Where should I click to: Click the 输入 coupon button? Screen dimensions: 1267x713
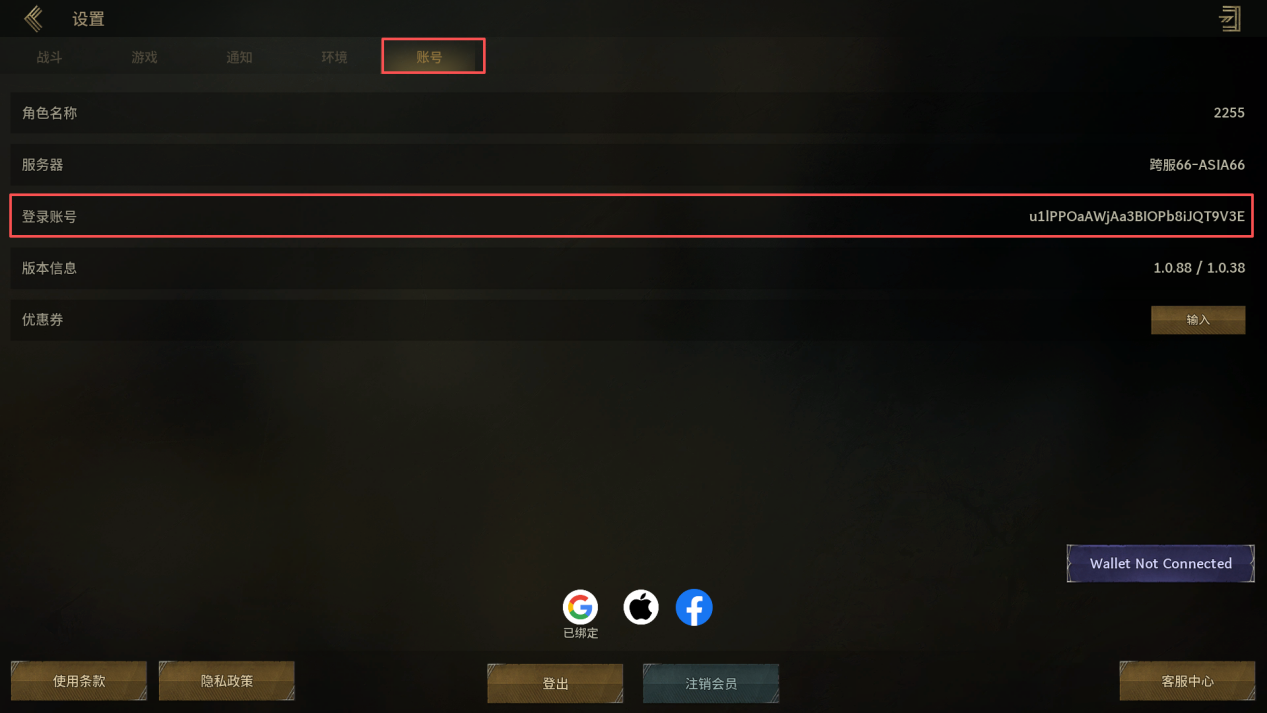tap(1198, 320)
